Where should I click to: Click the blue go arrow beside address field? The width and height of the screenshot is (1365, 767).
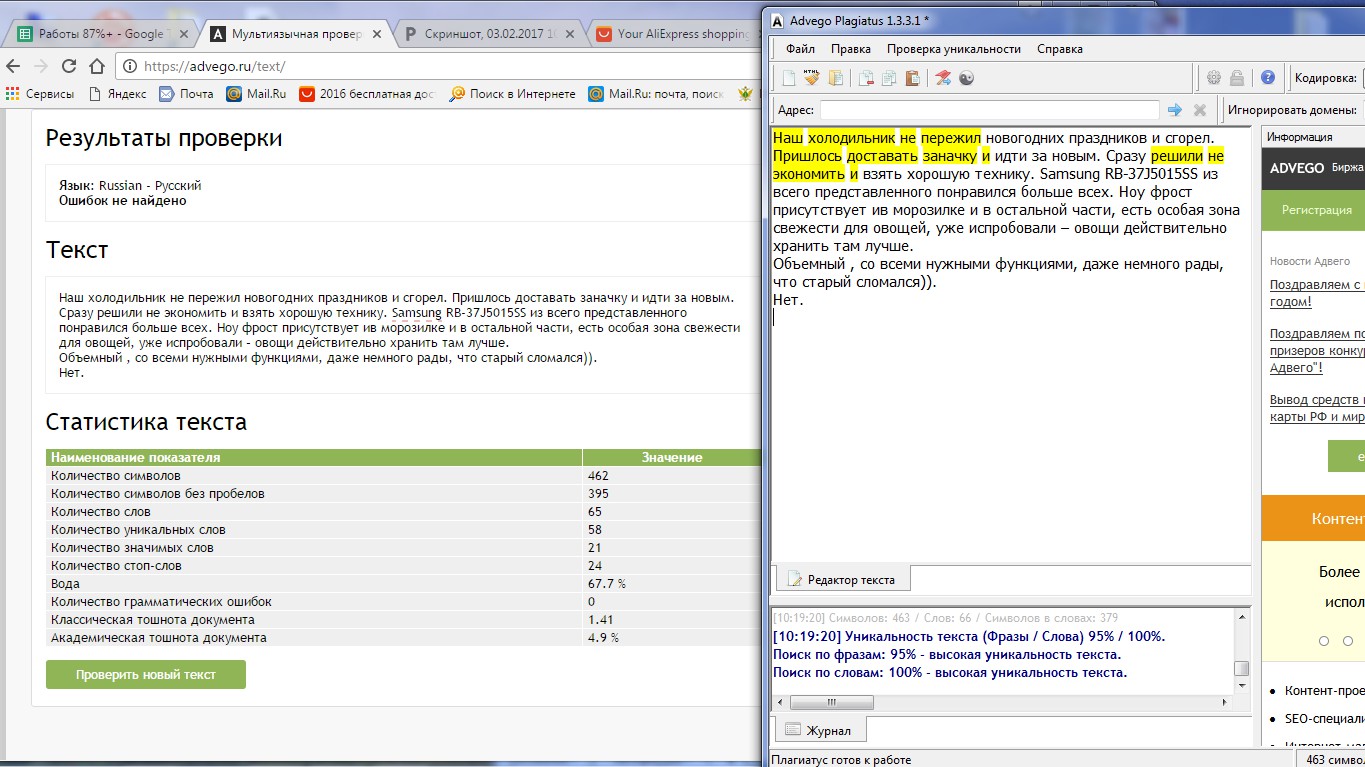(x=1175, y=110)
